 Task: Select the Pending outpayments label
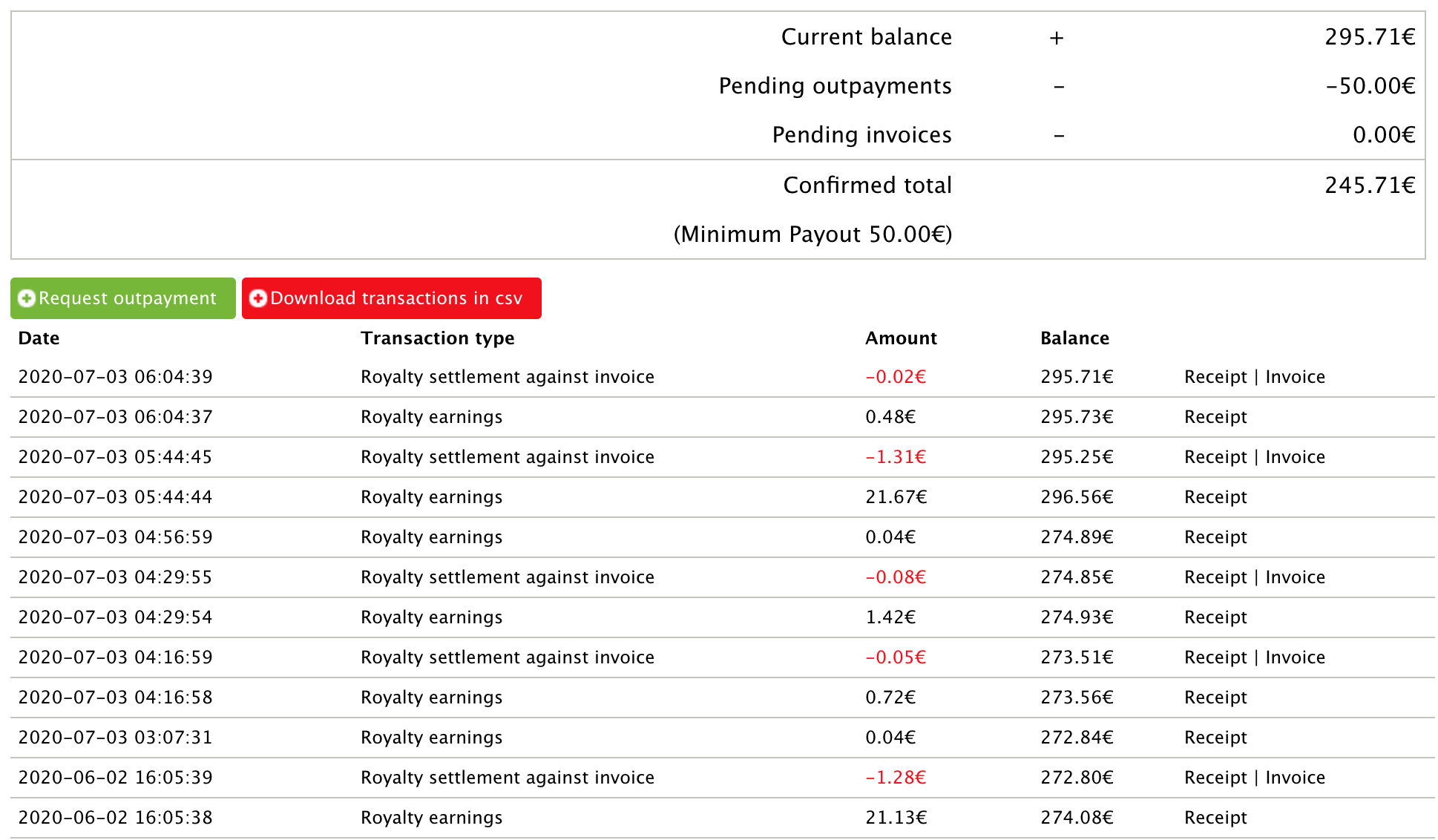coord(835,86)
